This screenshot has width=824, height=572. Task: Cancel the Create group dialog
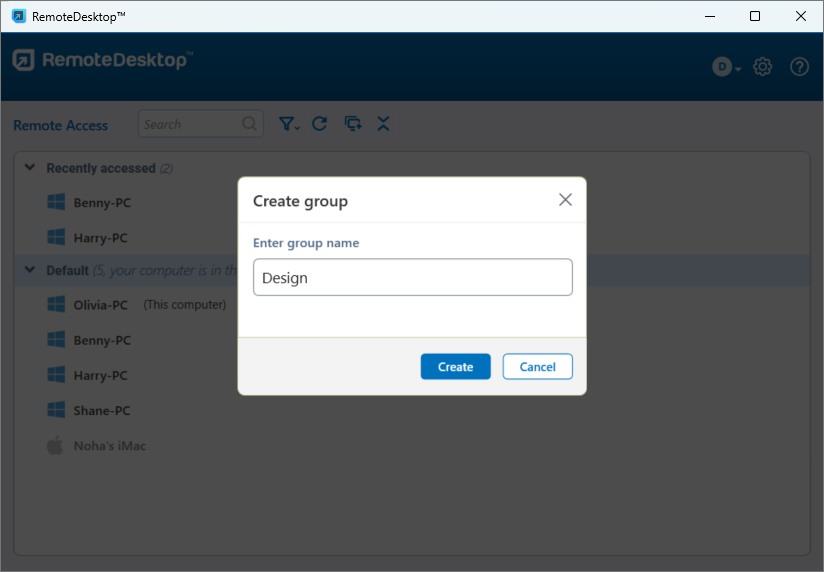(x=537, y=367)
